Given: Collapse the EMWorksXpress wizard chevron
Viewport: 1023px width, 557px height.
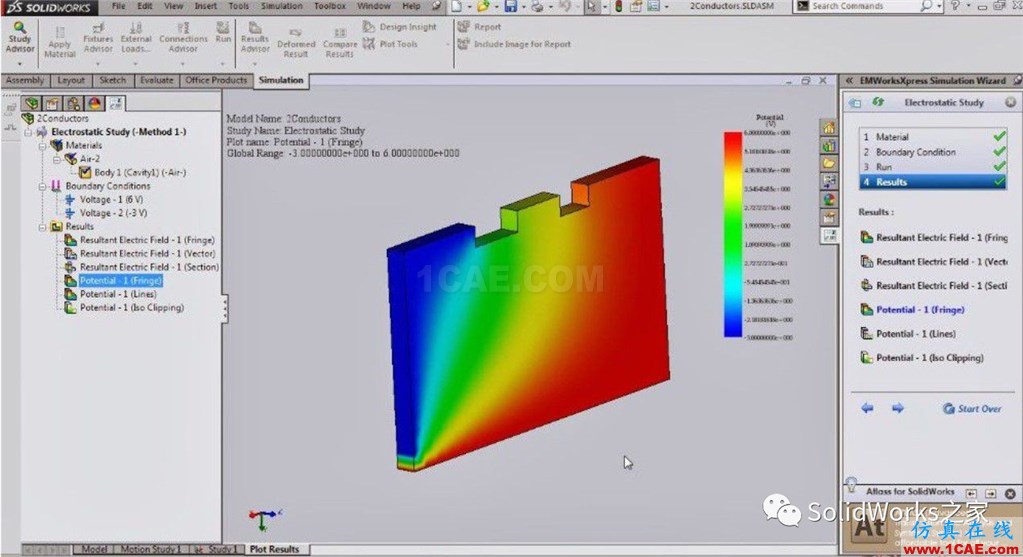Looking at the screenshot, I should tap(849, 81).
